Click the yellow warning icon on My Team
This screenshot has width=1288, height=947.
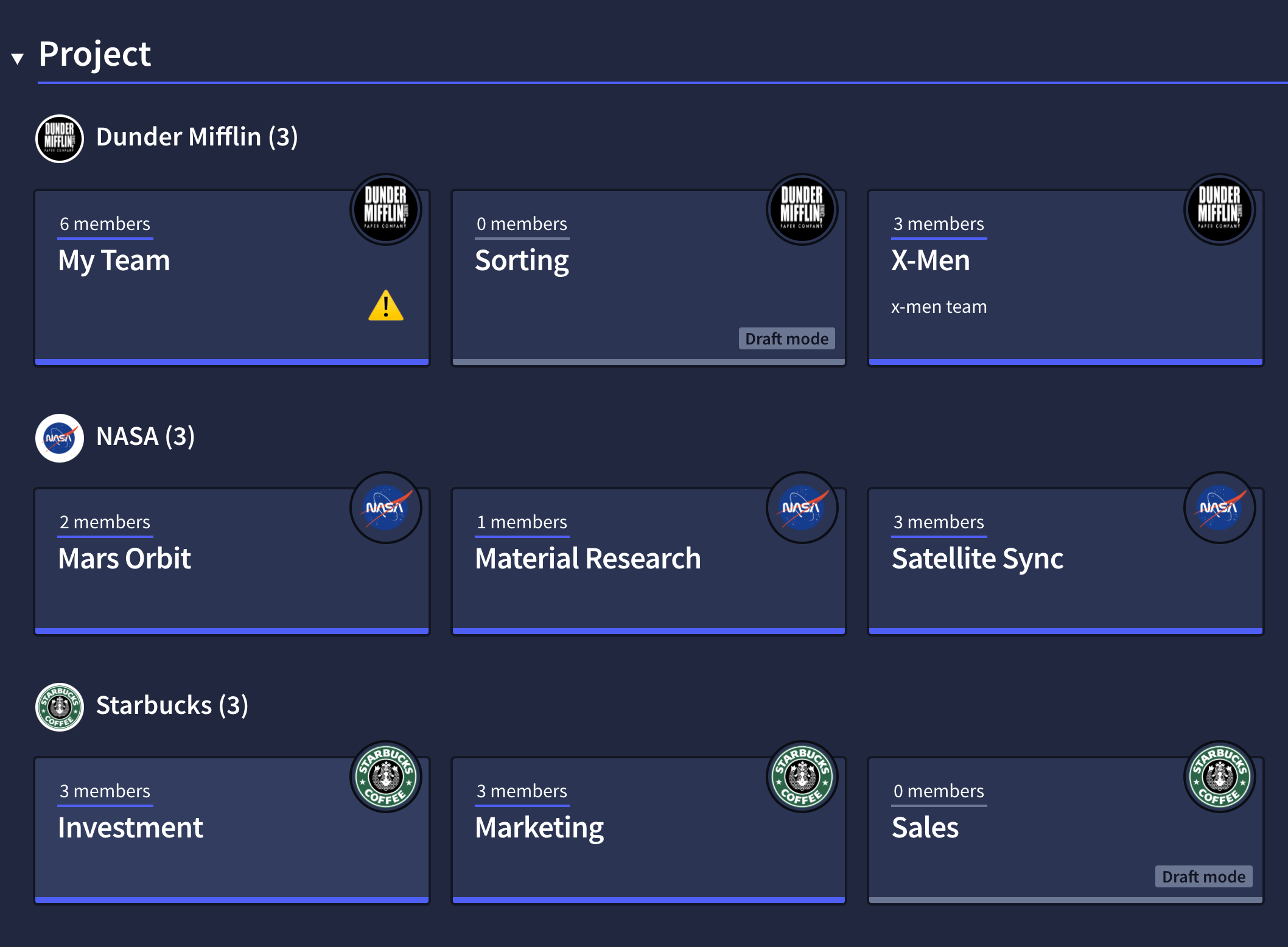click(385, 306)
